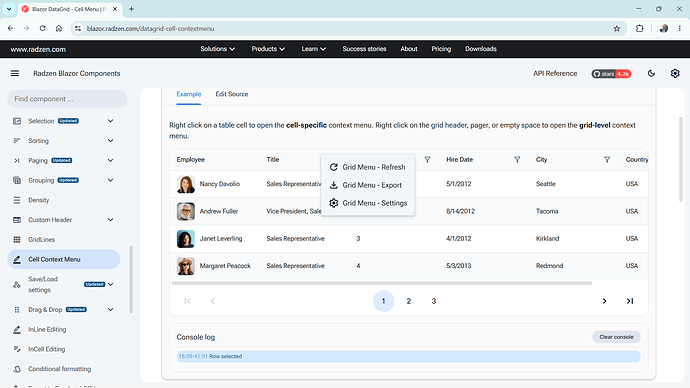
Task: Go to next page arrow in pager
Action: click(604, 301)
